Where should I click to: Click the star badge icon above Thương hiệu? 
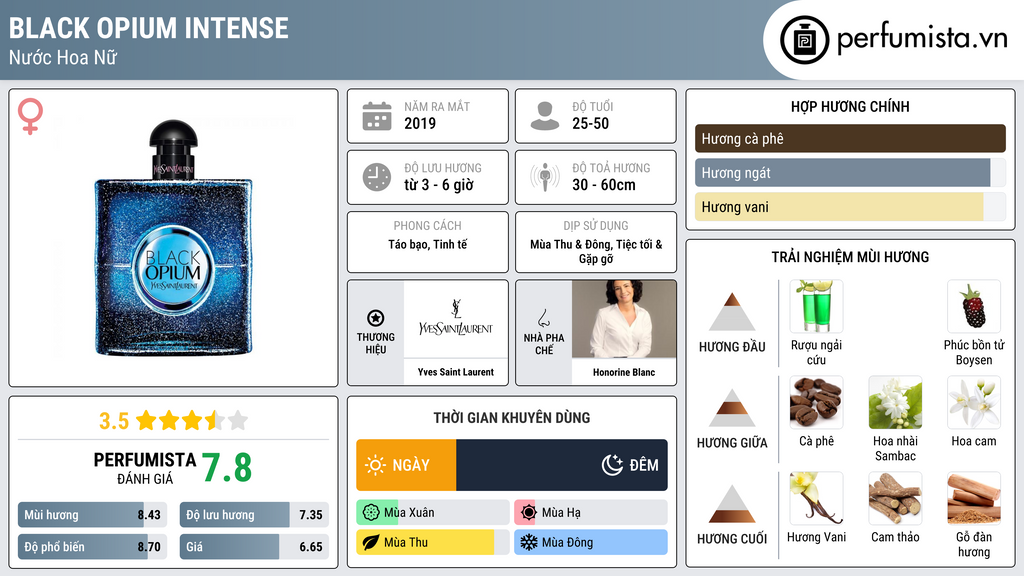376,318
